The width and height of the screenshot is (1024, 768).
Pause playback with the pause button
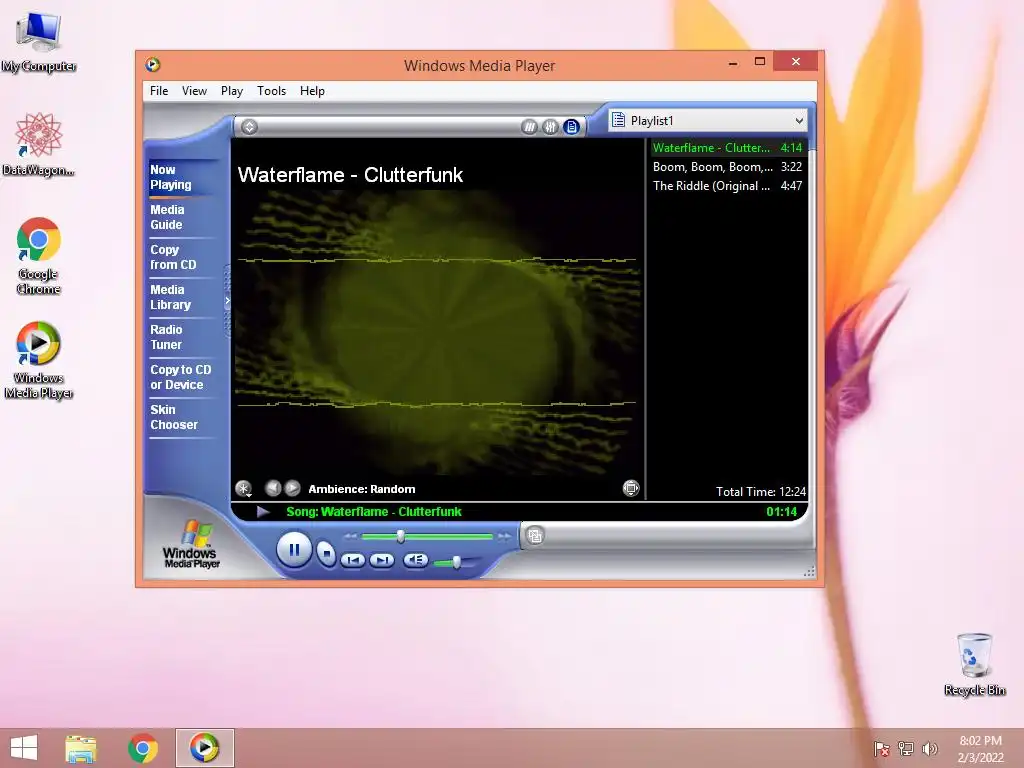pyautogui.click(x=294, y=550)
